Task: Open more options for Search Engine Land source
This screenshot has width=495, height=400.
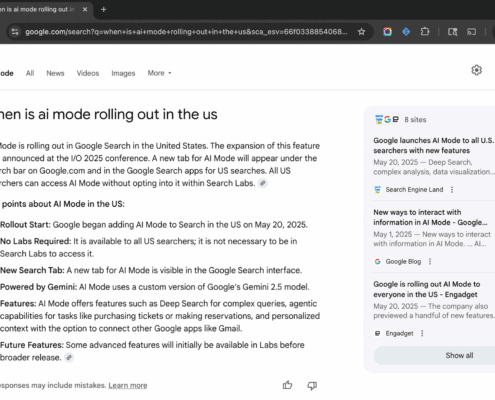Action: (452, 190)
